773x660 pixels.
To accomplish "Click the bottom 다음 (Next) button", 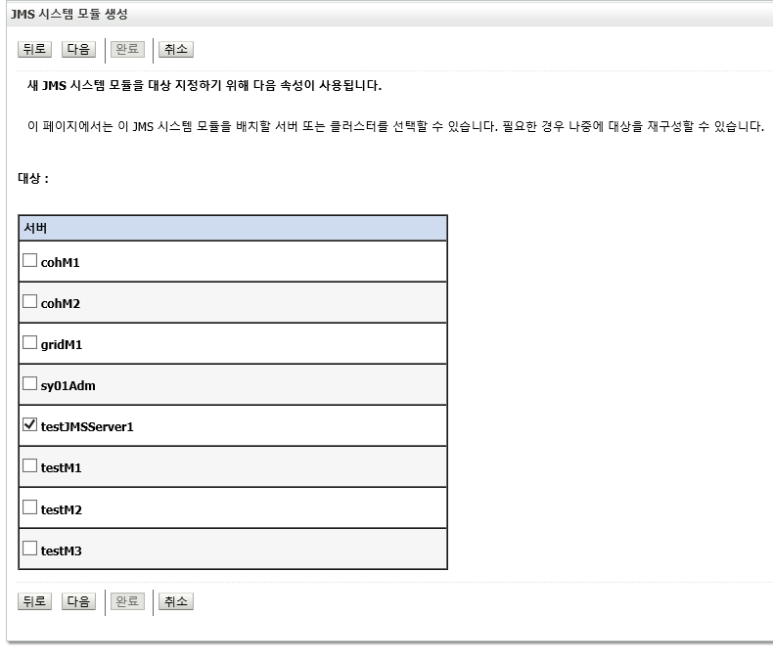I will 78,601.
